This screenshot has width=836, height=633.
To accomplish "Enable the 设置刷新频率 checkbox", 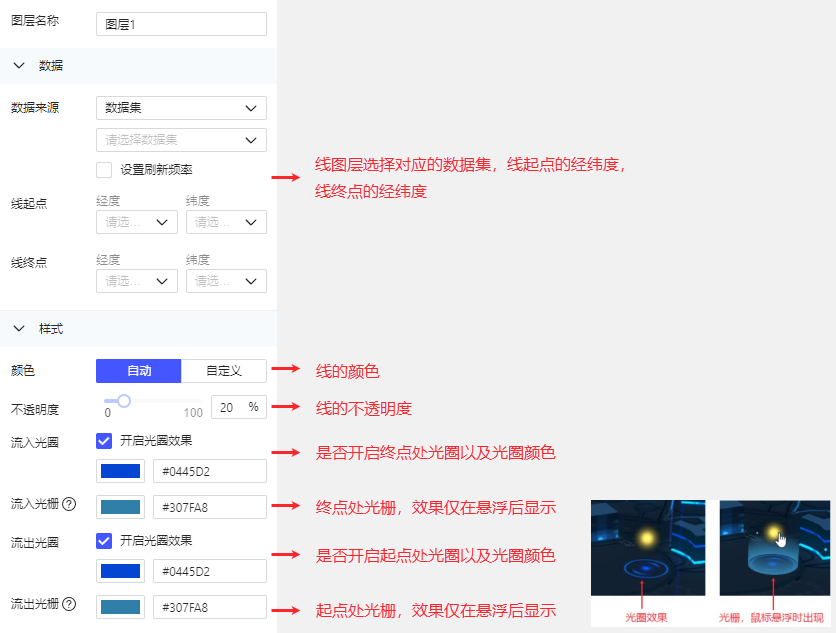I will pyautogui.click(x=104, y=170).
